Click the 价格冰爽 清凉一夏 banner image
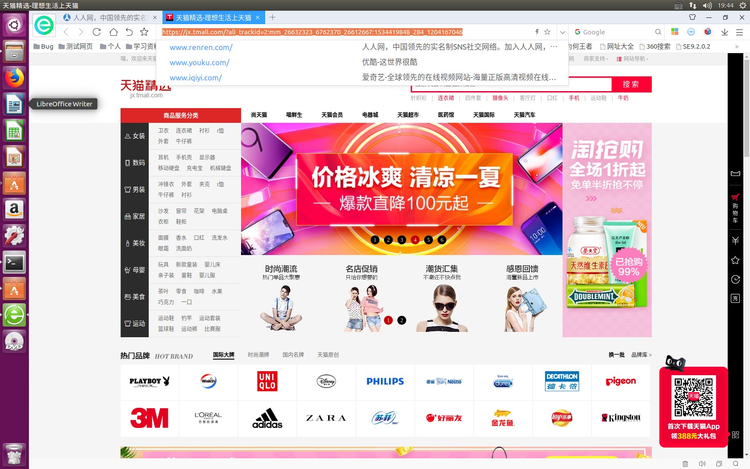Image resolution: width=750 pixels, height=469 pixels. coord(402,189)
